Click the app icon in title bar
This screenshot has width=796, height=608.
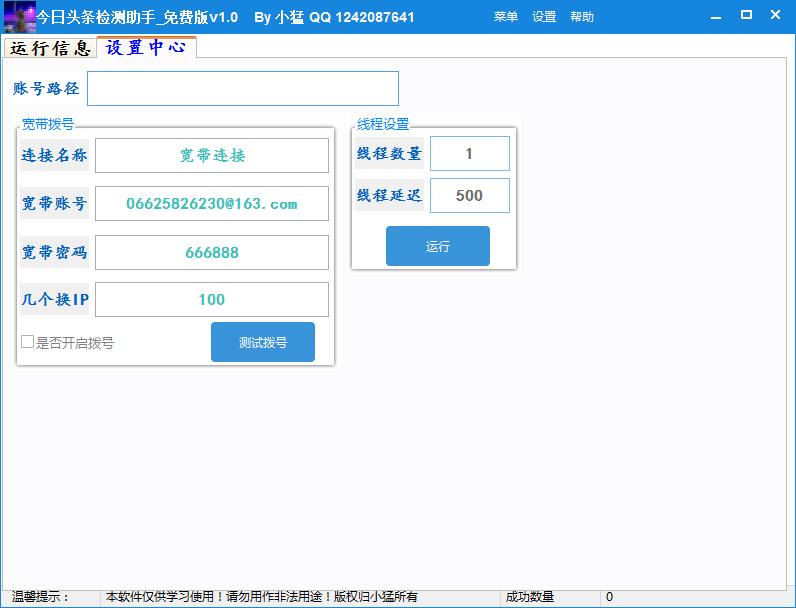(19, 16)
